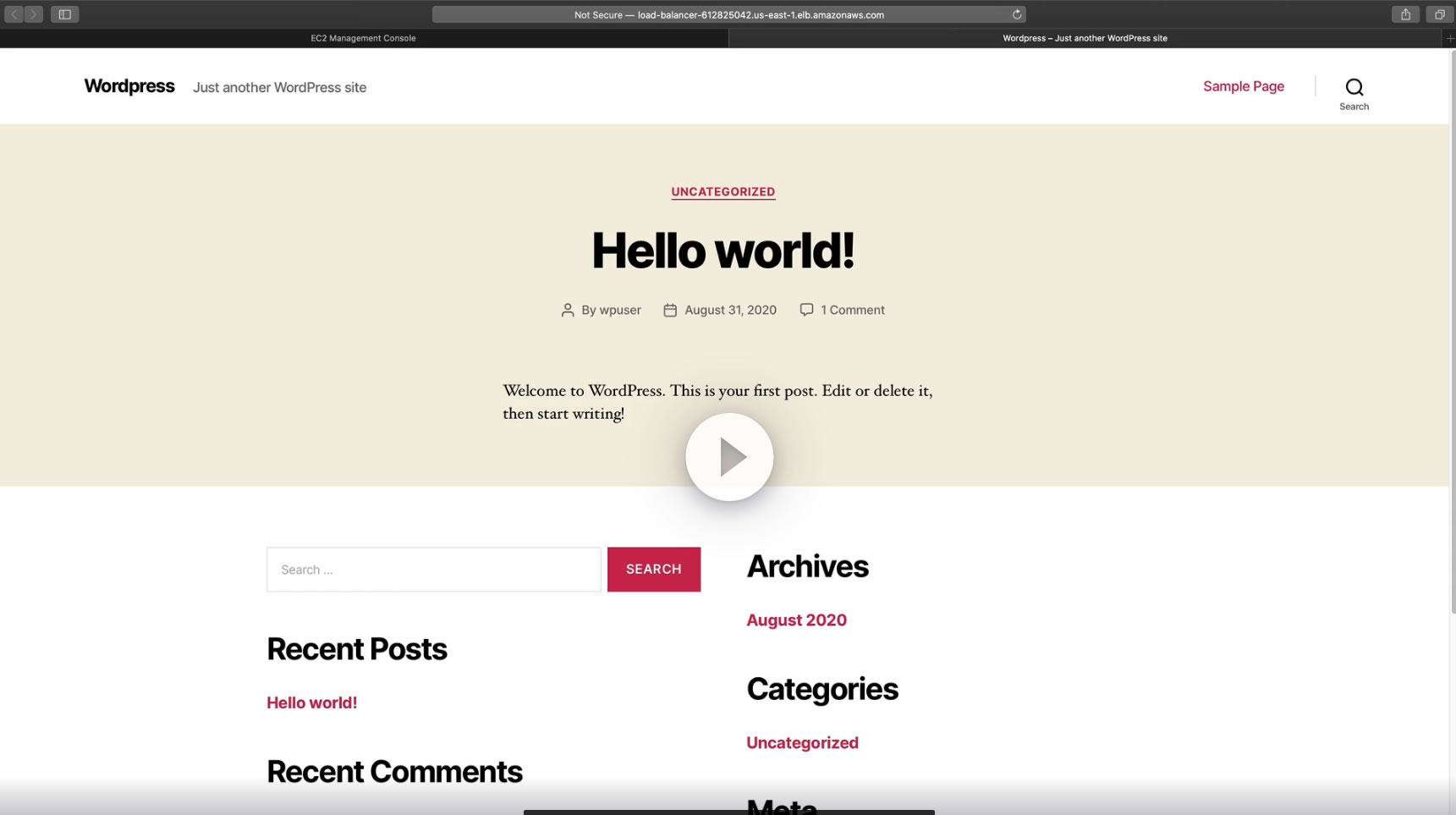
Task: Click the Archives widget heading
Action: (x=808, y=566)
